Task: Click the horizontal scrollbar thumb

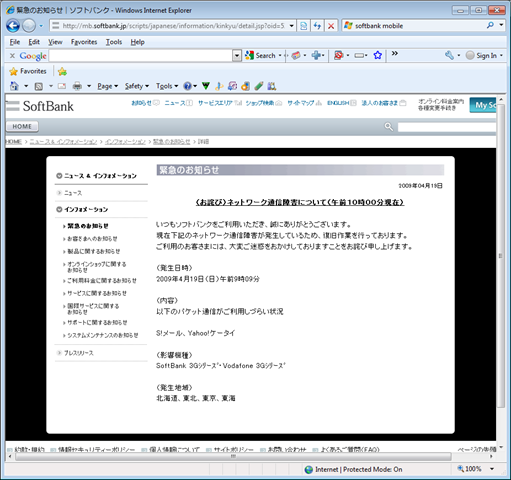Action: point(233,456)
